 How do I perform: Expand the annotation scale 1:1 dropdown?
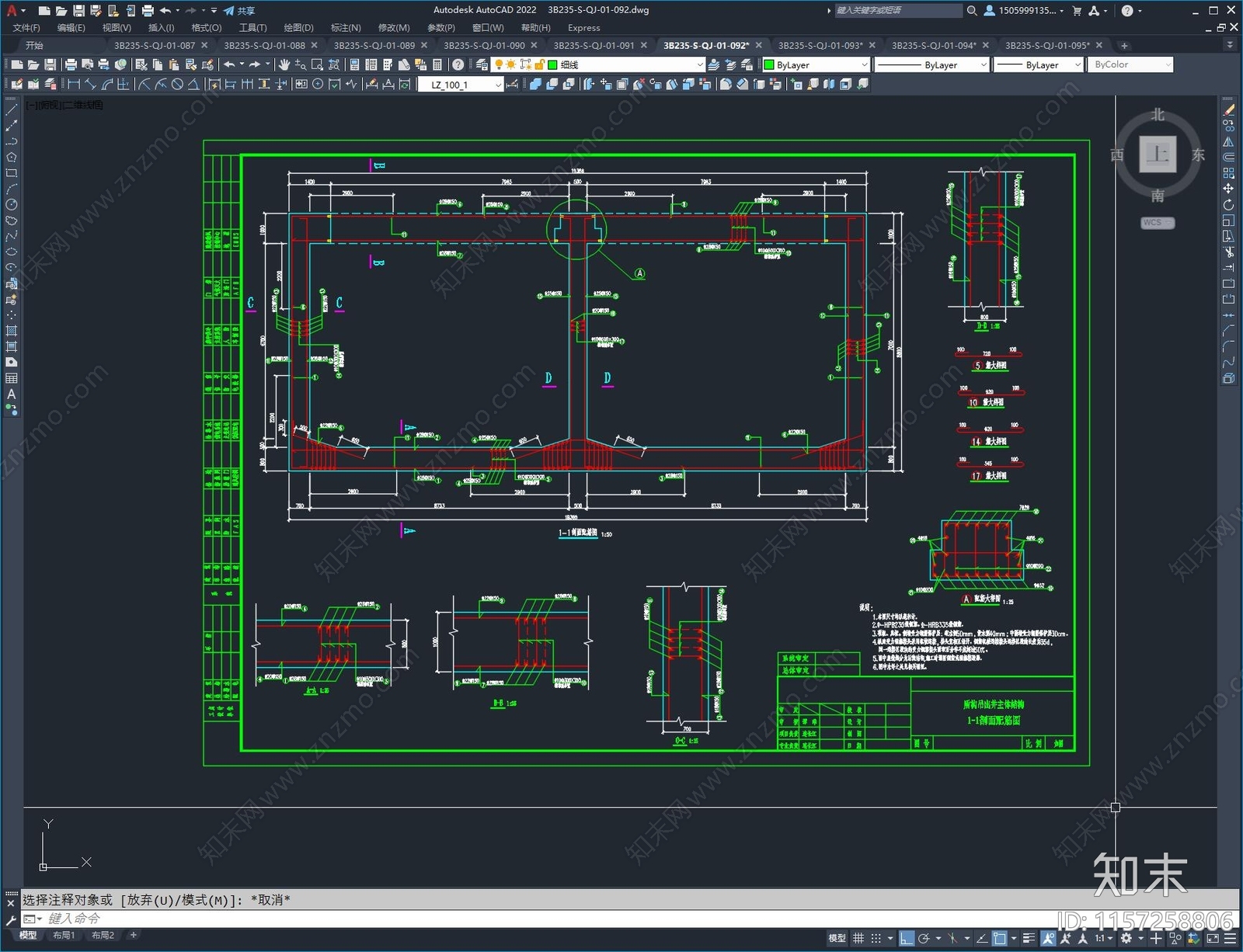pyautogui.click(x=1102, y=938)
